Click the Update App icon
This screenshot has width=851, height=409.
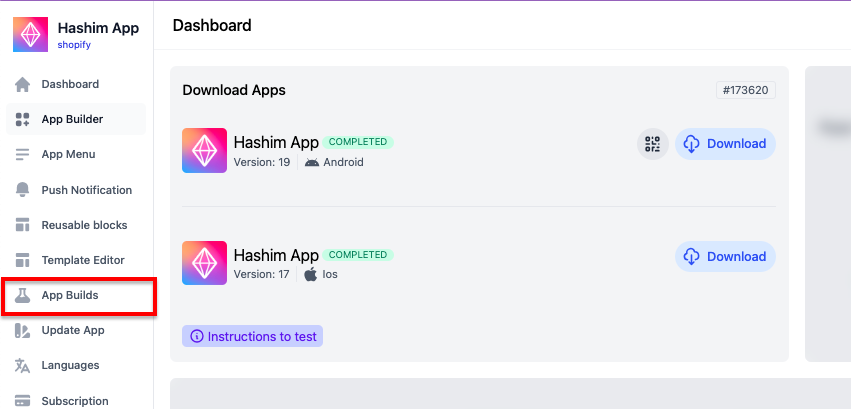(22, 330)
